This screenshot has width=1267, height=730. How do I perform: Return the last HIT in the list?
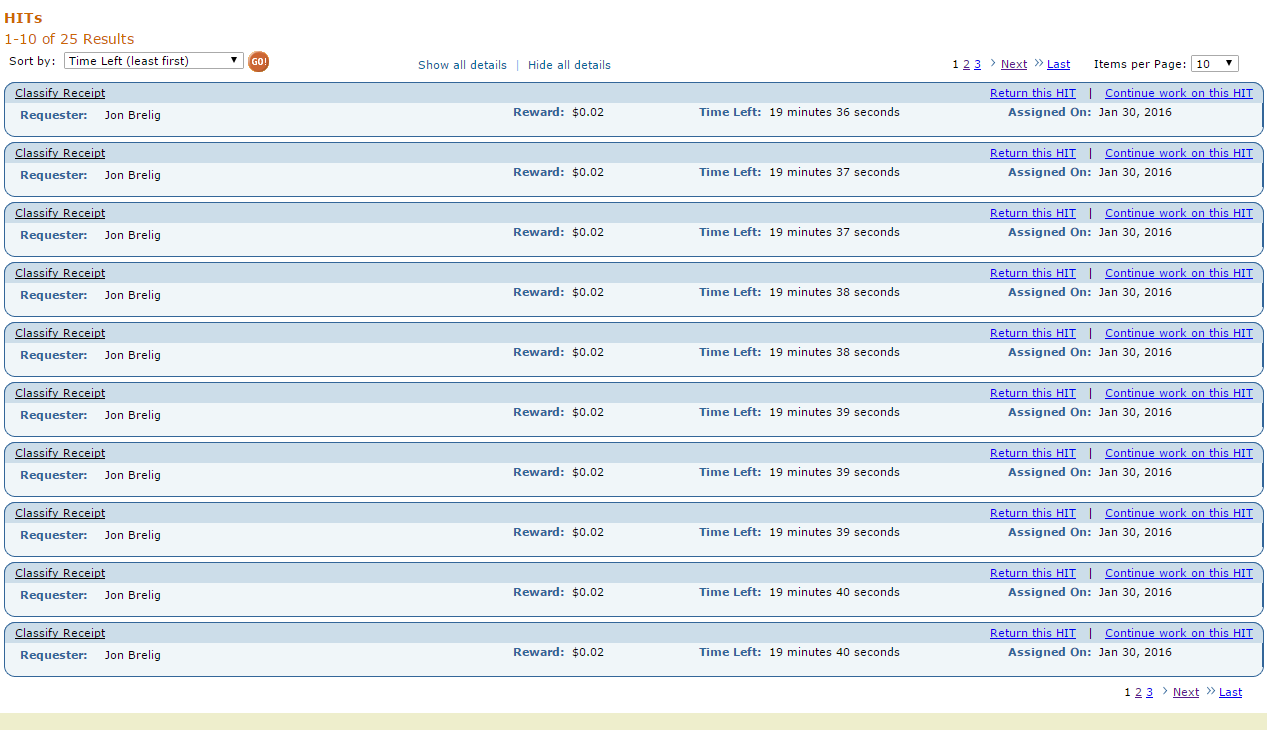point(1033,633)
